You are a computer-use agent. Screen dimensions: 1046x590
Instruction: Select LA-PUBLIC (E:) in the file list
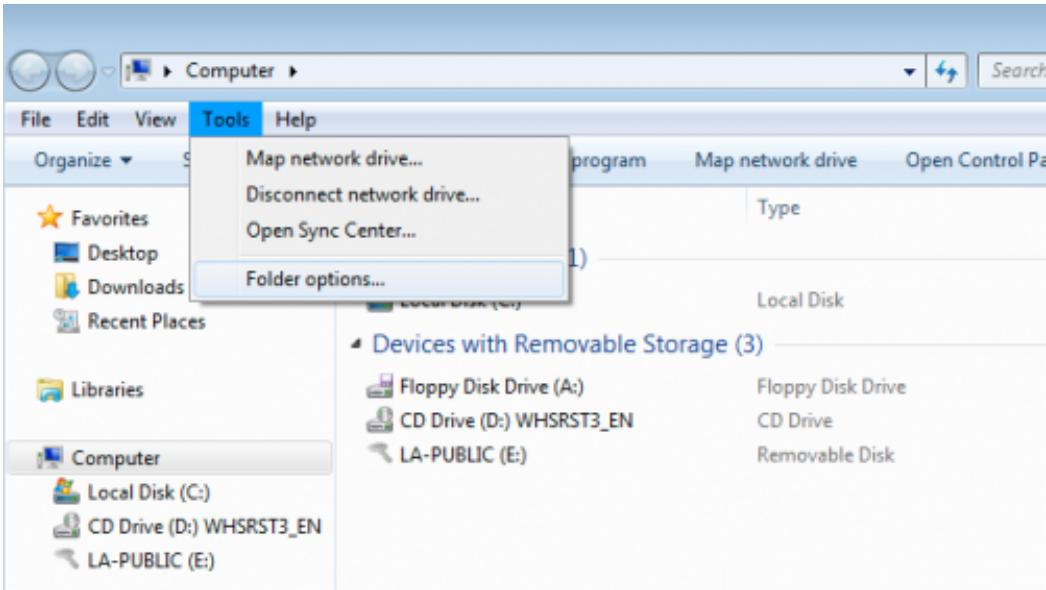tap(463, 455)
